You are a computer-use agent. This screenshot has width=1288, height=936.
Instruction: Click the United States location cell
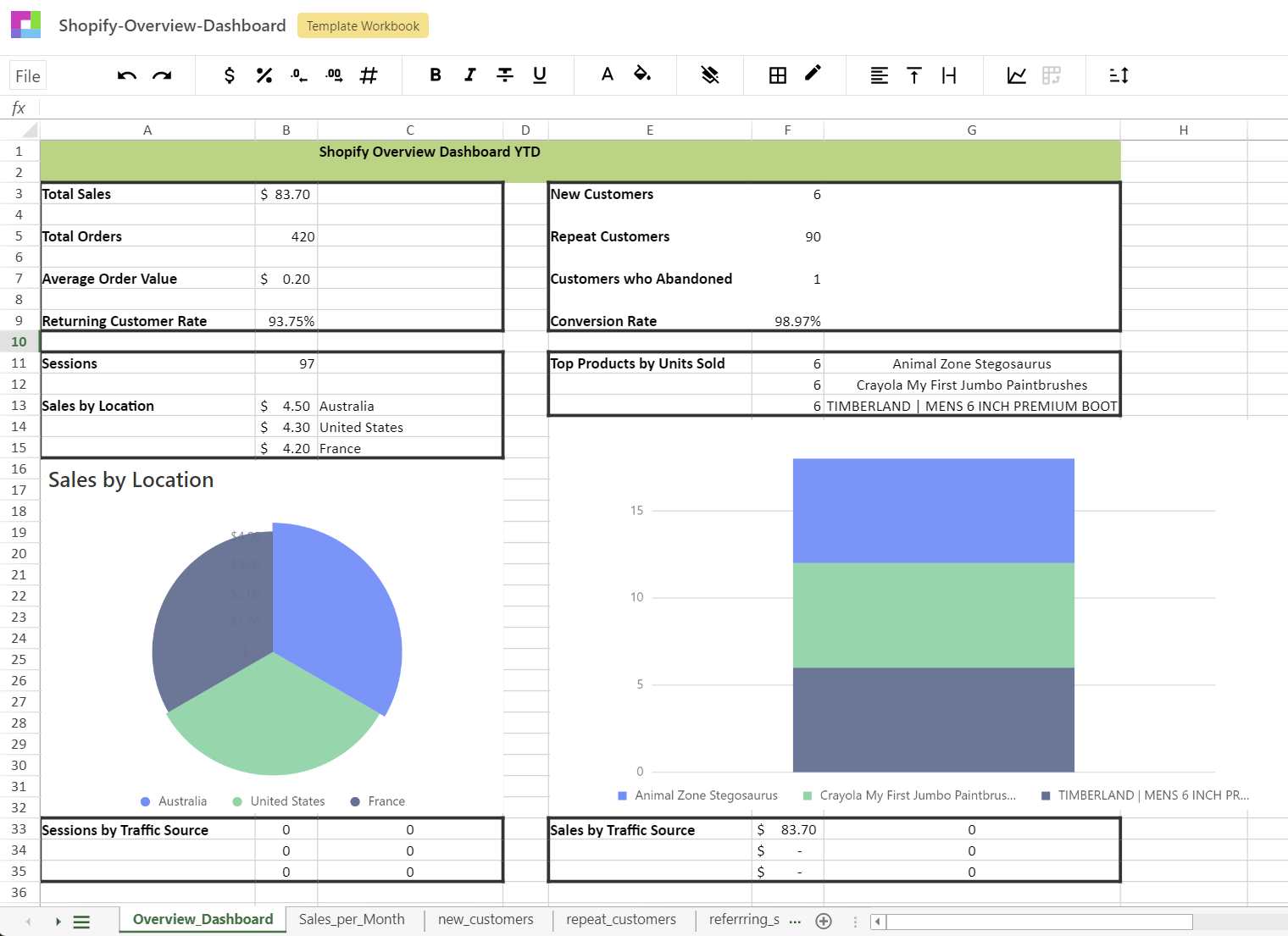pyautogui.click(x=410, y=427)
